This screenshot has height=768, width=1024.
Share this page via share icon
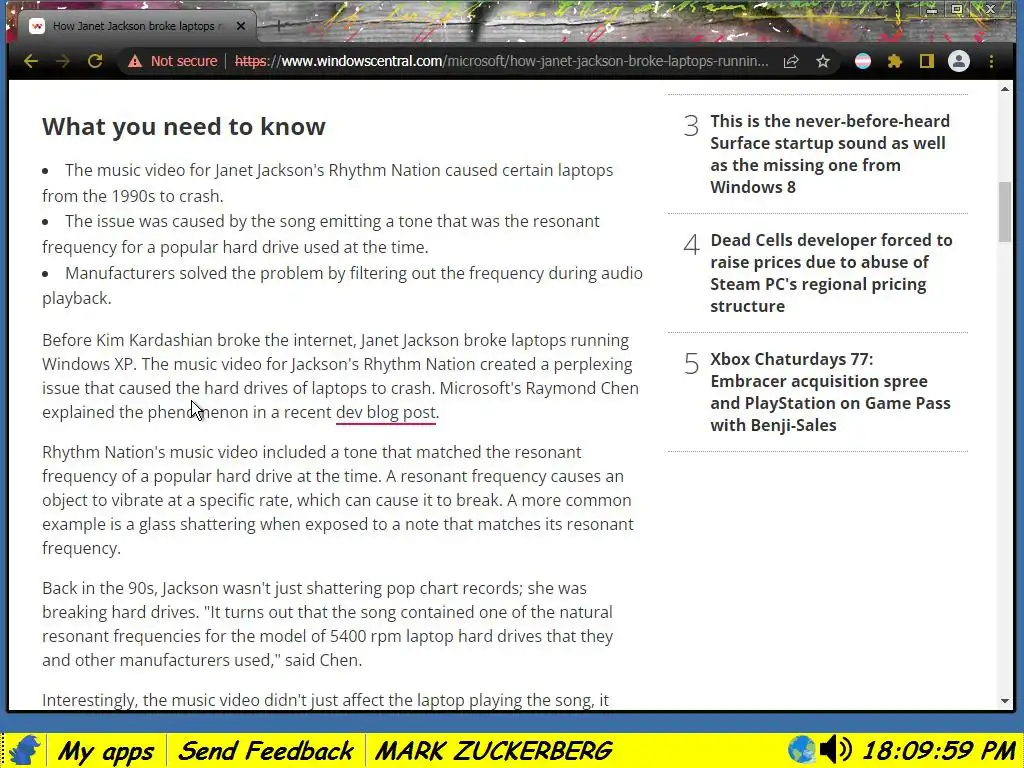(791, 61)
